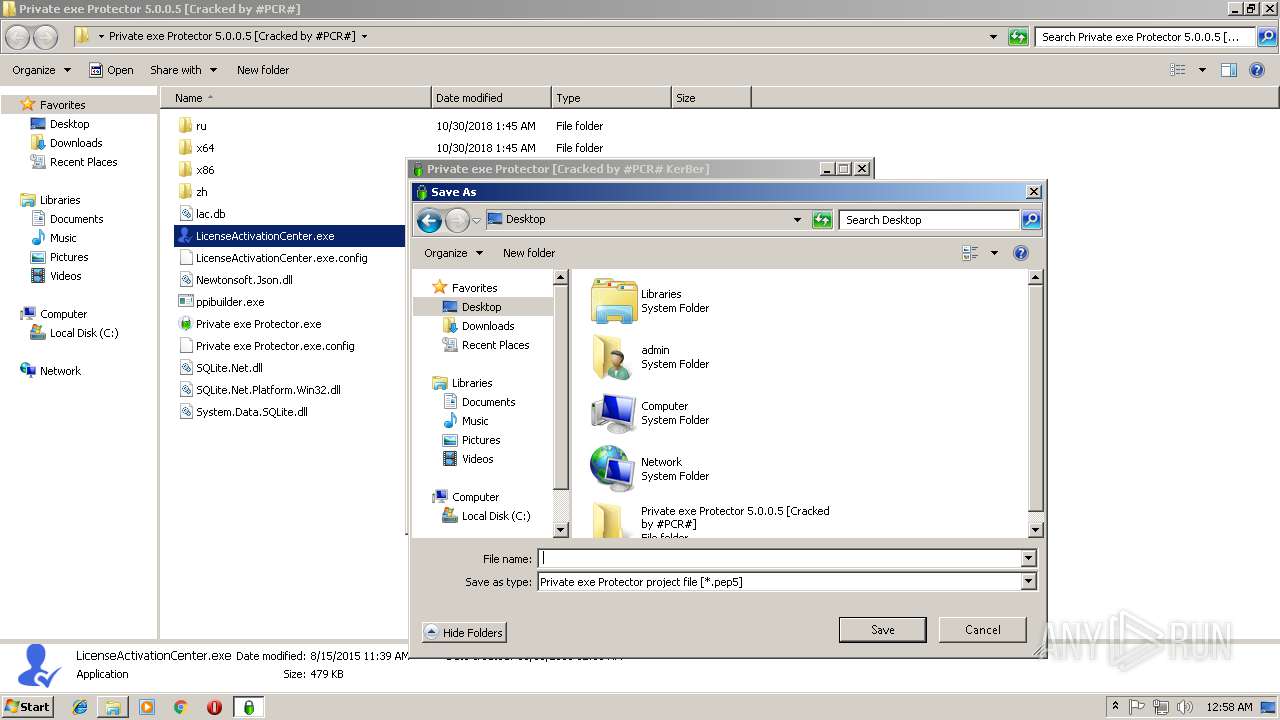Open Share with menu in Explorer
Viewport: 1280px width, 720px height.
[x=183, y=70]
